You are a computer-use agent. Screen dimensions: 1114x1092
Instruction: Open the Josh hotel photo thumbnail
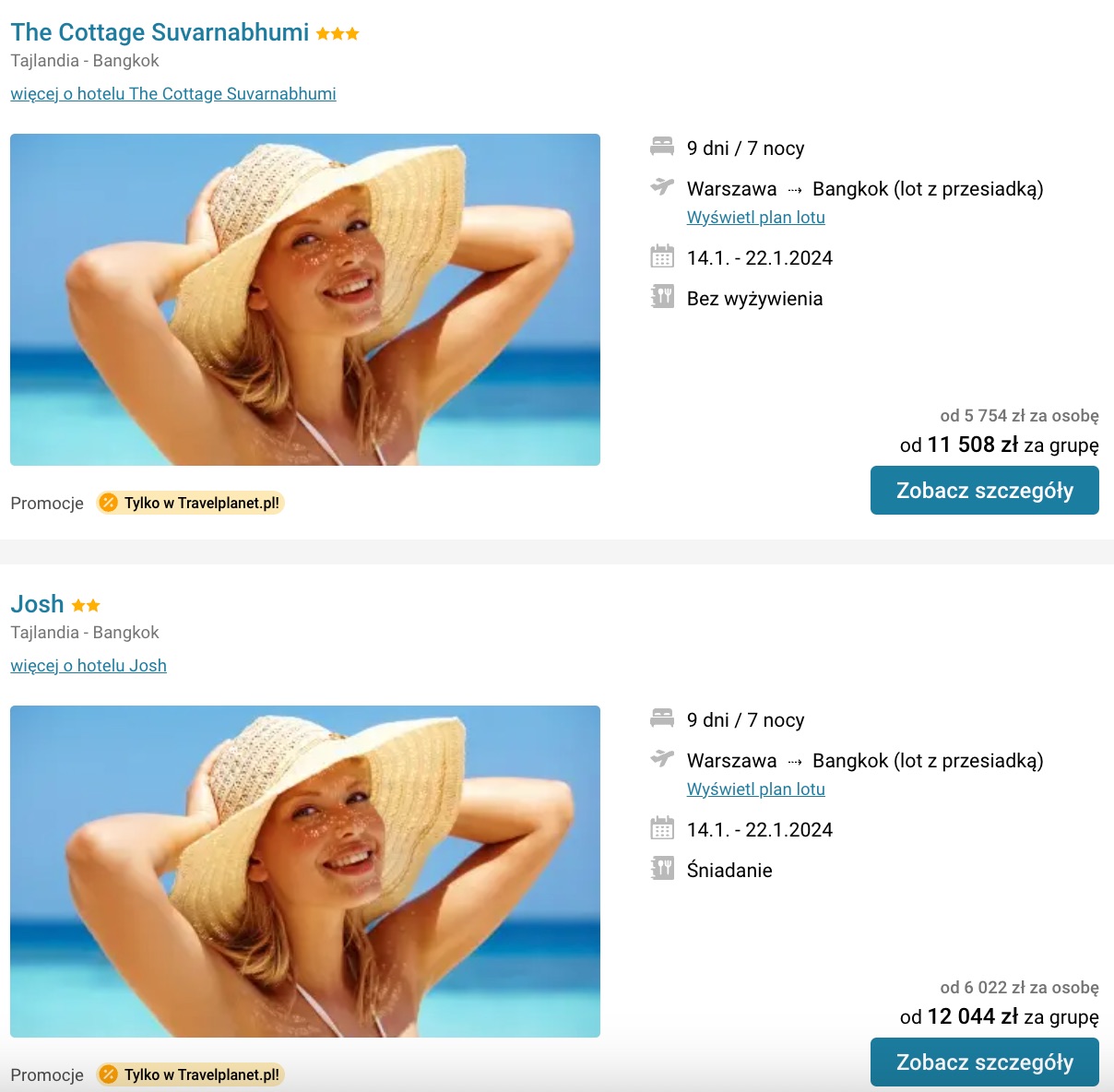[x=305, y=872]
